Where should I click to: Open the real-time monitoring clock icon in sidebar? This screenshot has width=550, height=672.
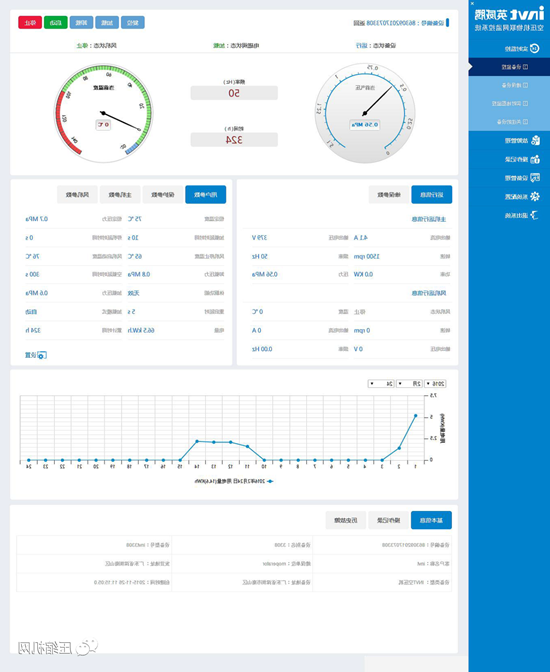click(x=535, y=48)
